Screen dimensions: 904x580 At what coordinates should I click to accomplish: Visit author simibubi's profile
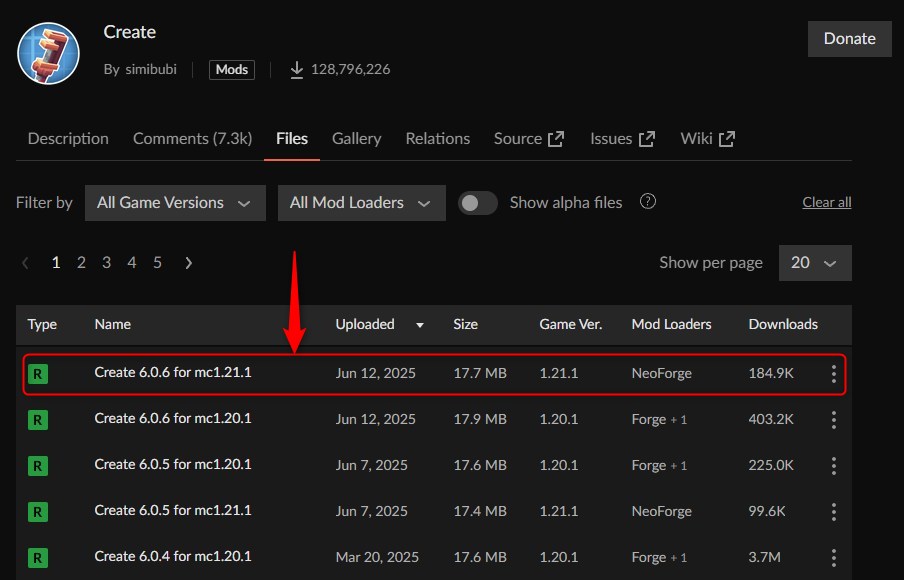(151, 70)
